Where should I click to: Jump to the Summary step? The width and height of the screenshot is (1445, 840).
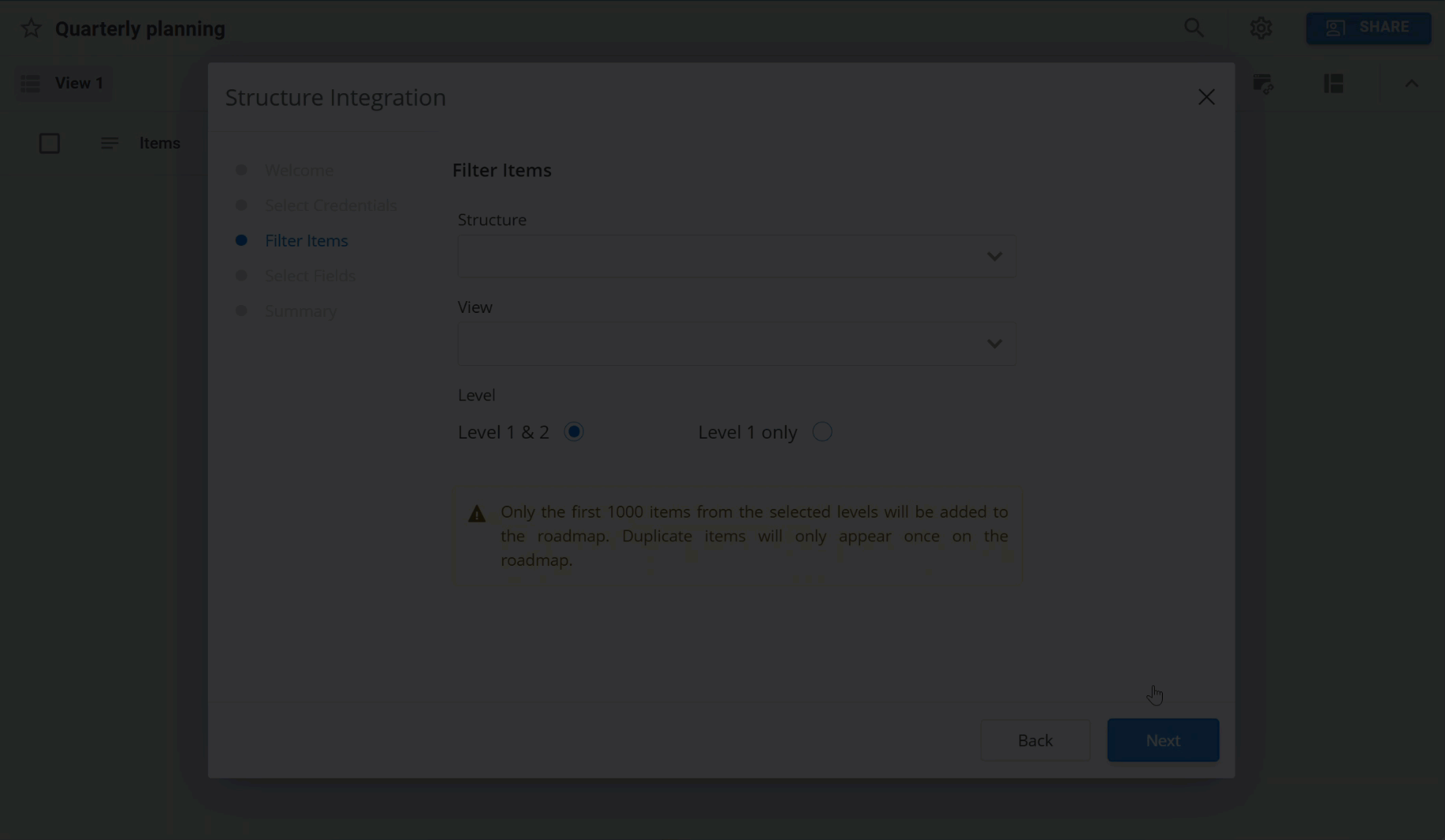(300, 311)
